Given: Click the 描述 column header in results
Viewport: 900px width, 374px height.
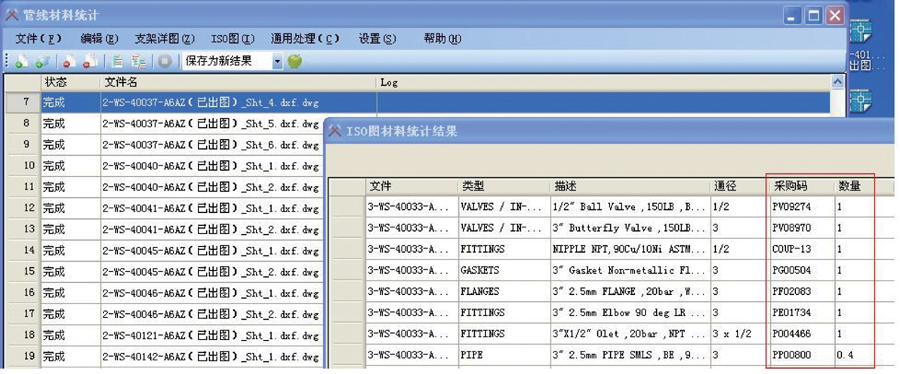Looking at the screenshot, I should [630, 186].
